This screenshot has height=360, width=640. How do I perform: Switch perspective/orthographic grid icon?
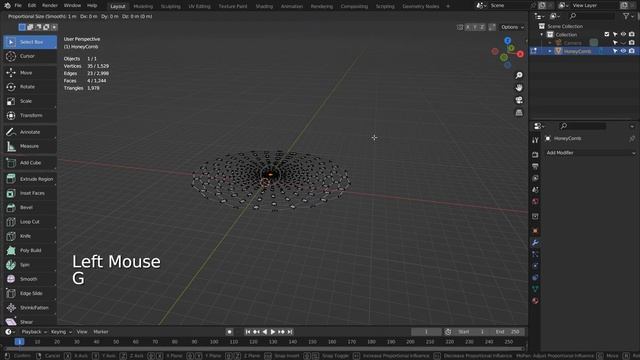[x=519, y=112]
